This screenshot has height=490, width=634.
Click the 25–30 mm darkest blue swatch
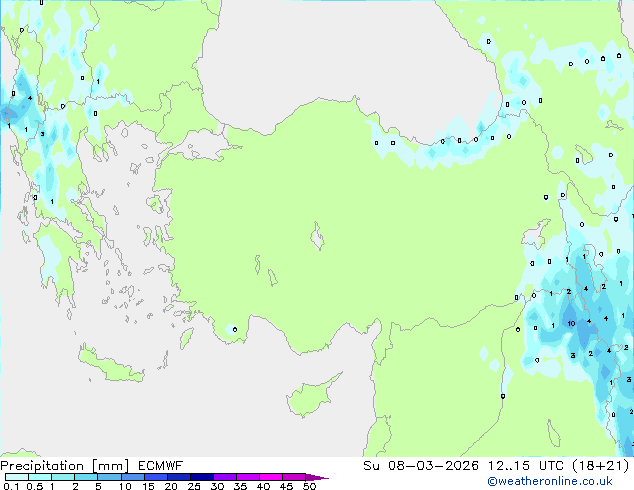pyautogui.click(x=202, y=477)
